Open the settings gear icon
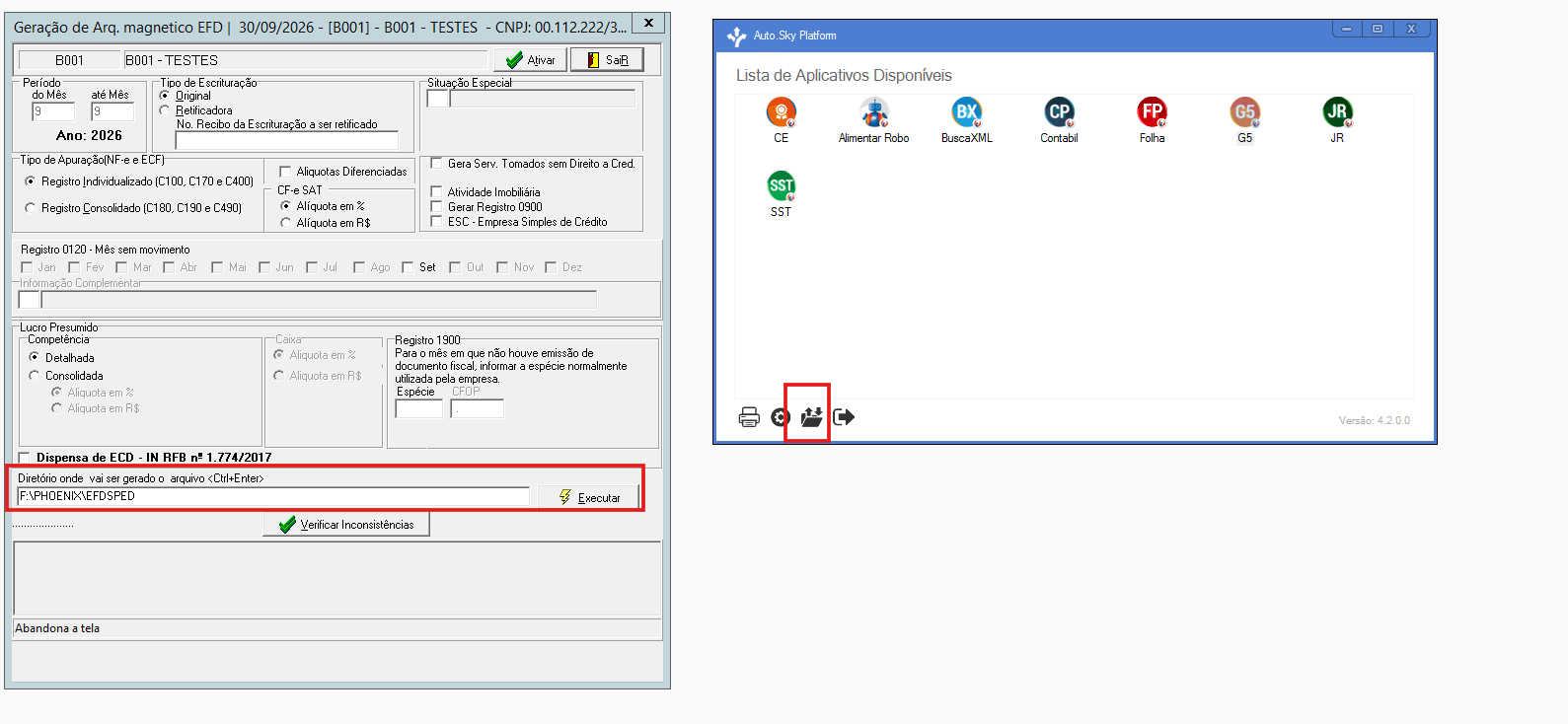Viewport: 1568px width, 724px height. click(x=781, y=417)
